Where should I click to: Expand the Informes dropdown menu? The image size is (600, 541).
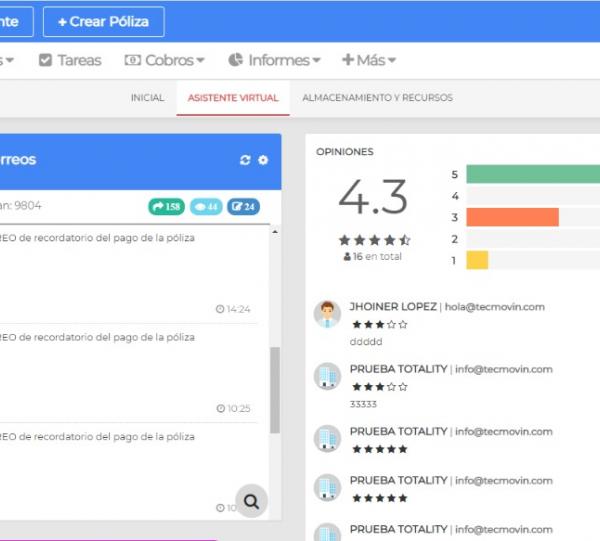click(x=274, y=60)
